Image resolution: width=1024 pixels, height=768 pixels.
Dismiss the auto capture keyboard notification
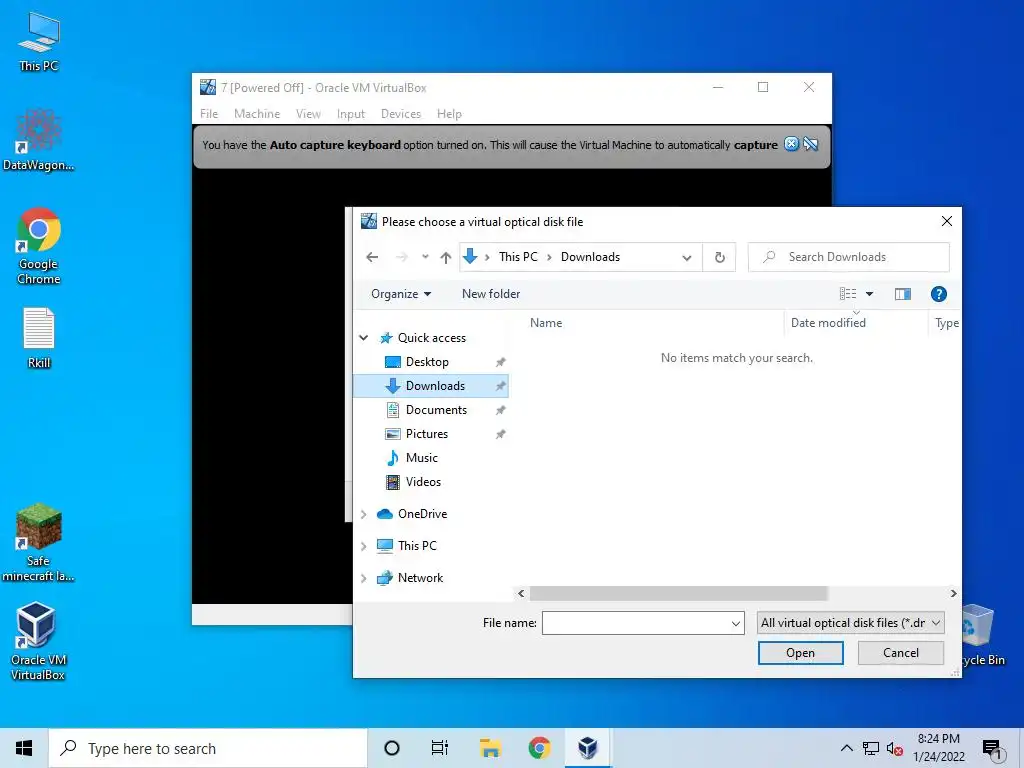click(791, 144)
